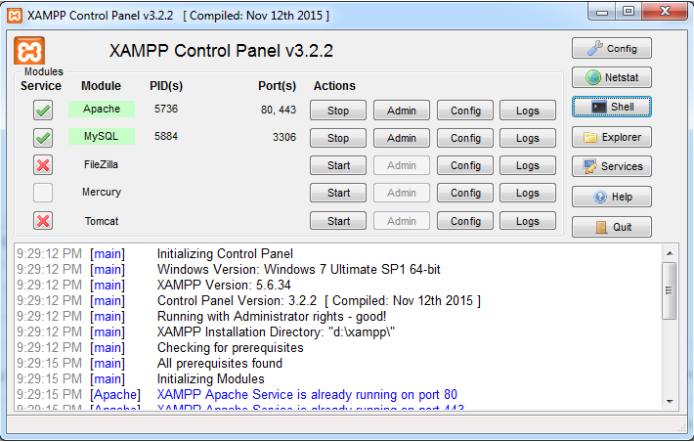View Mercury Logs
Image resolution: width=694 pixels, height=442 pixels.
coord(528,193)
